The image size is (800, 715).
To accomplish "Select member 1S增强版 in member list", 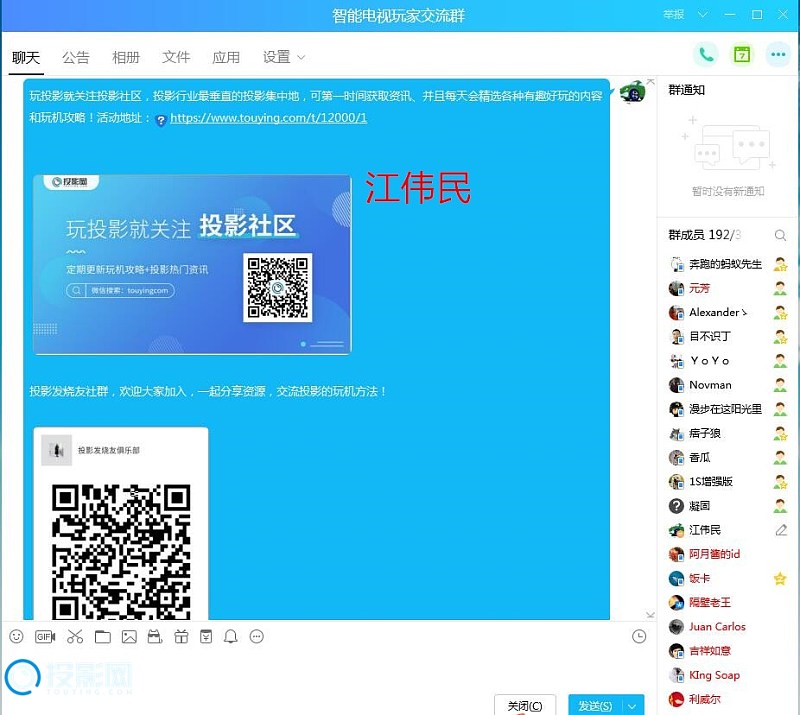I will point(728,482).
